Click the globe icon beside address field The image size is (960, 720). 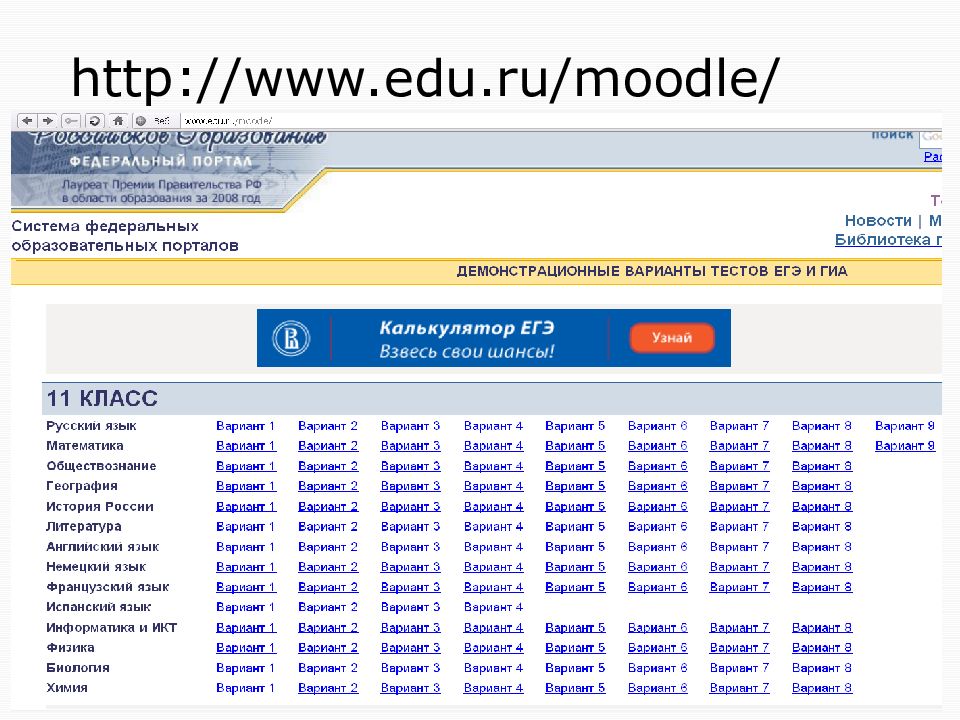140,120
